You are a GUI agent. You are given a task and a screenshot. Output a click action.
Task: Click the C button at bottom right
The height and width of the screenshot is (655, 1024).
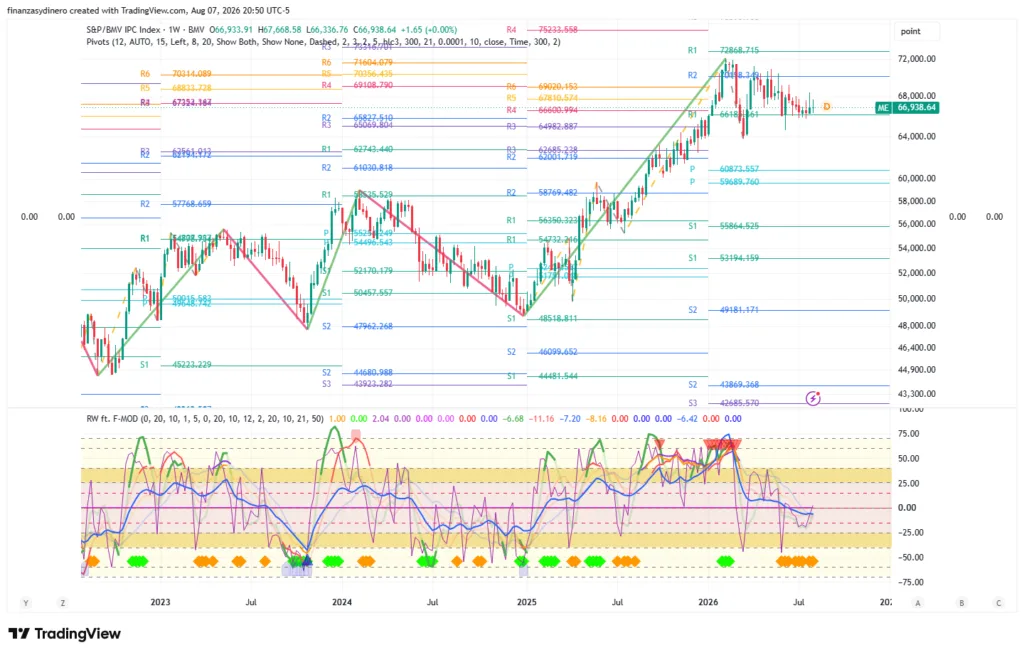pyautogui.click(x=998, y=603)
